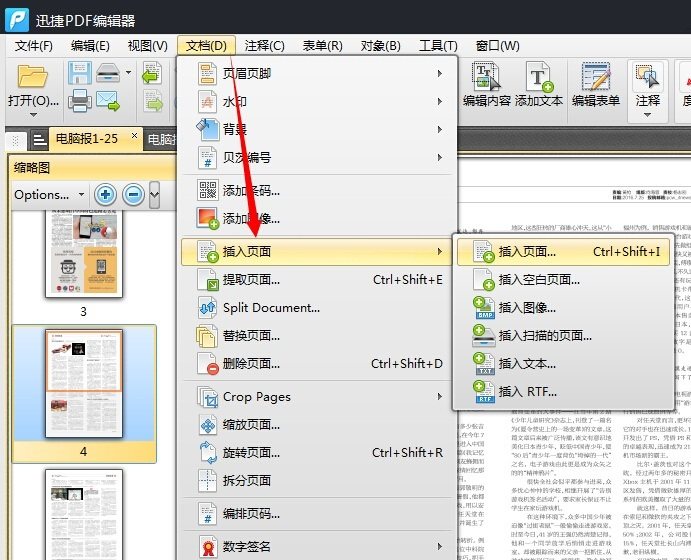
Task: Select 插入文本... in submenu
Action: tap(564, 364)
